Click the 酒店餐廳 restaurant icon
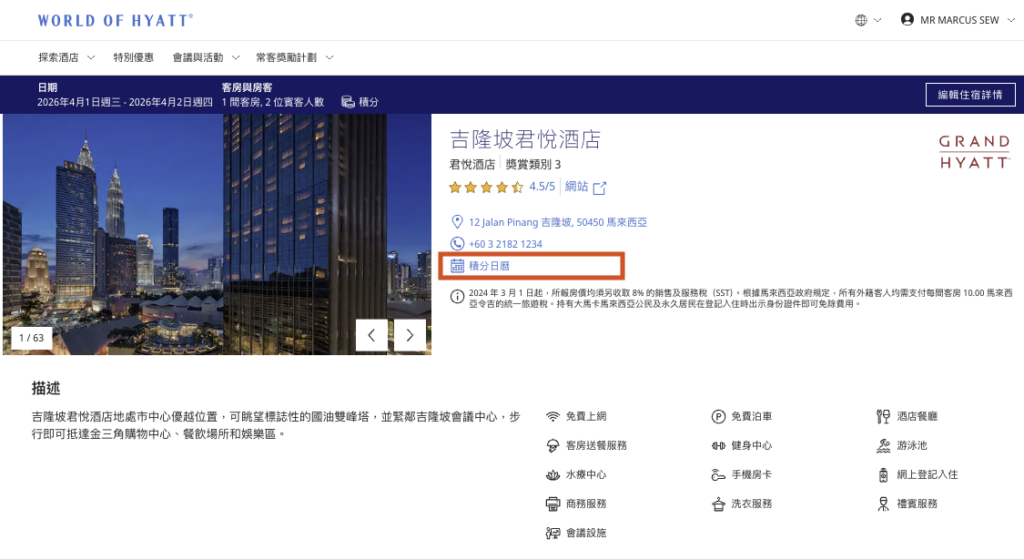 883,416
